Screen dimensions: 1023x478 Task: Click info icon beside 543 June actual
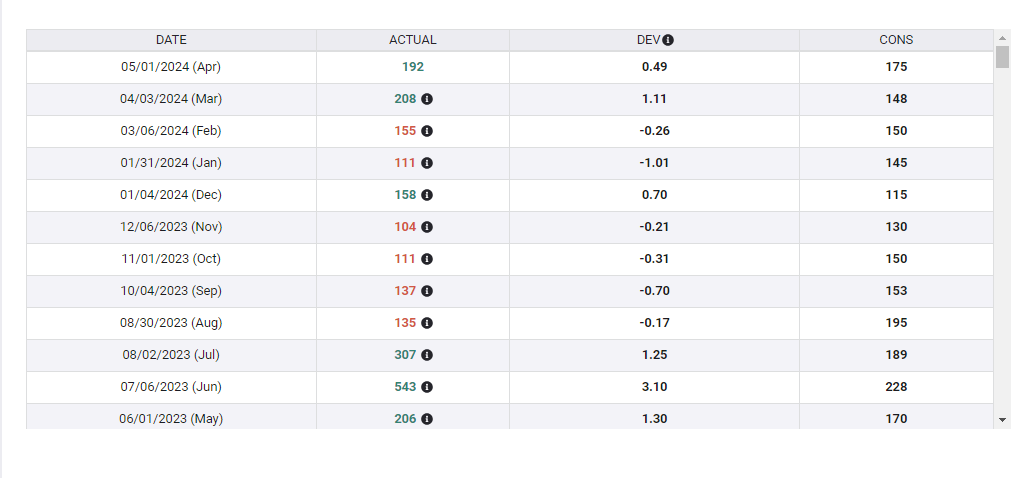click(427, 387)
